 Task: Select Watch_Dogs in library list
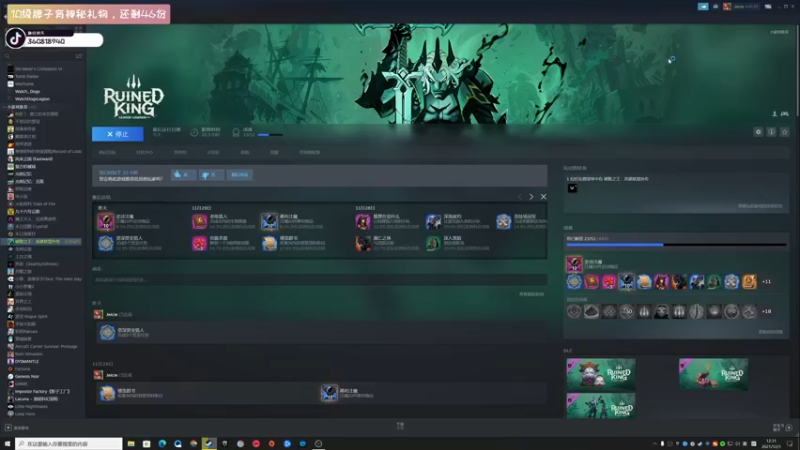(x=27, y=91)
